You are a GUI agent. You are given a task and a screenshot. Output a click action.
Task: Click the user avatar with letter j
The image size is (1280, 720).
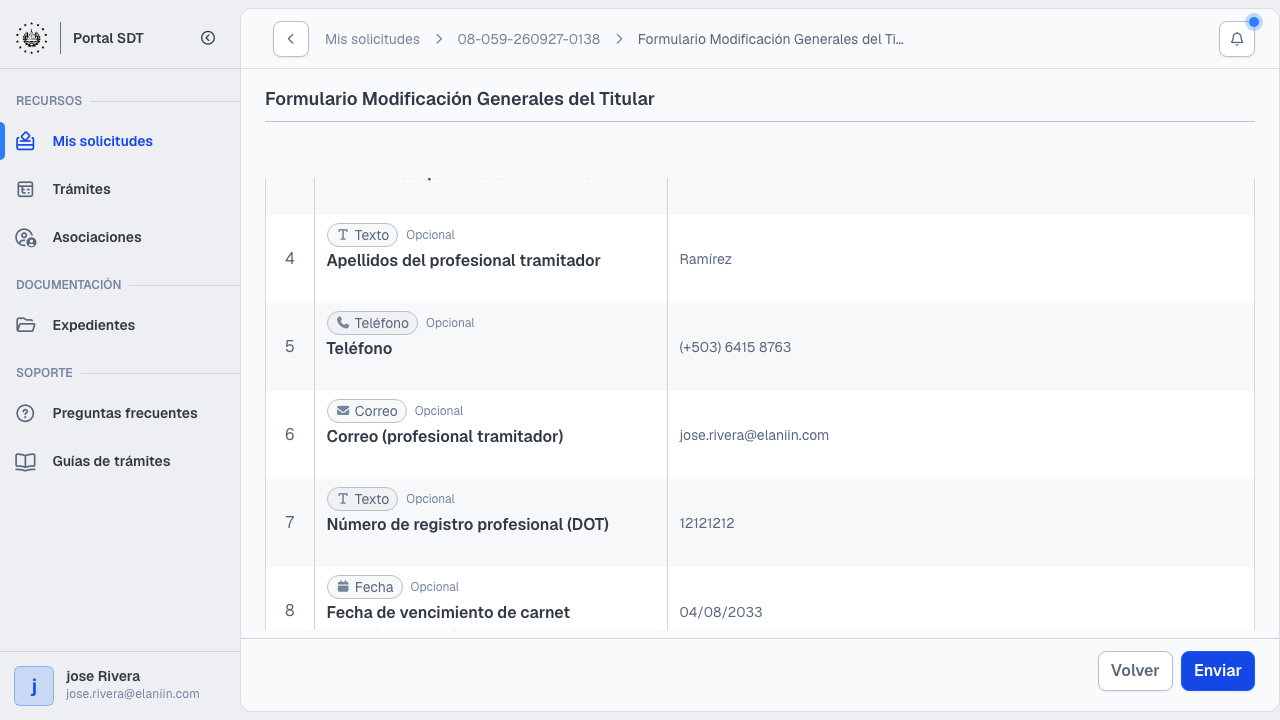(x=34, y=686)
